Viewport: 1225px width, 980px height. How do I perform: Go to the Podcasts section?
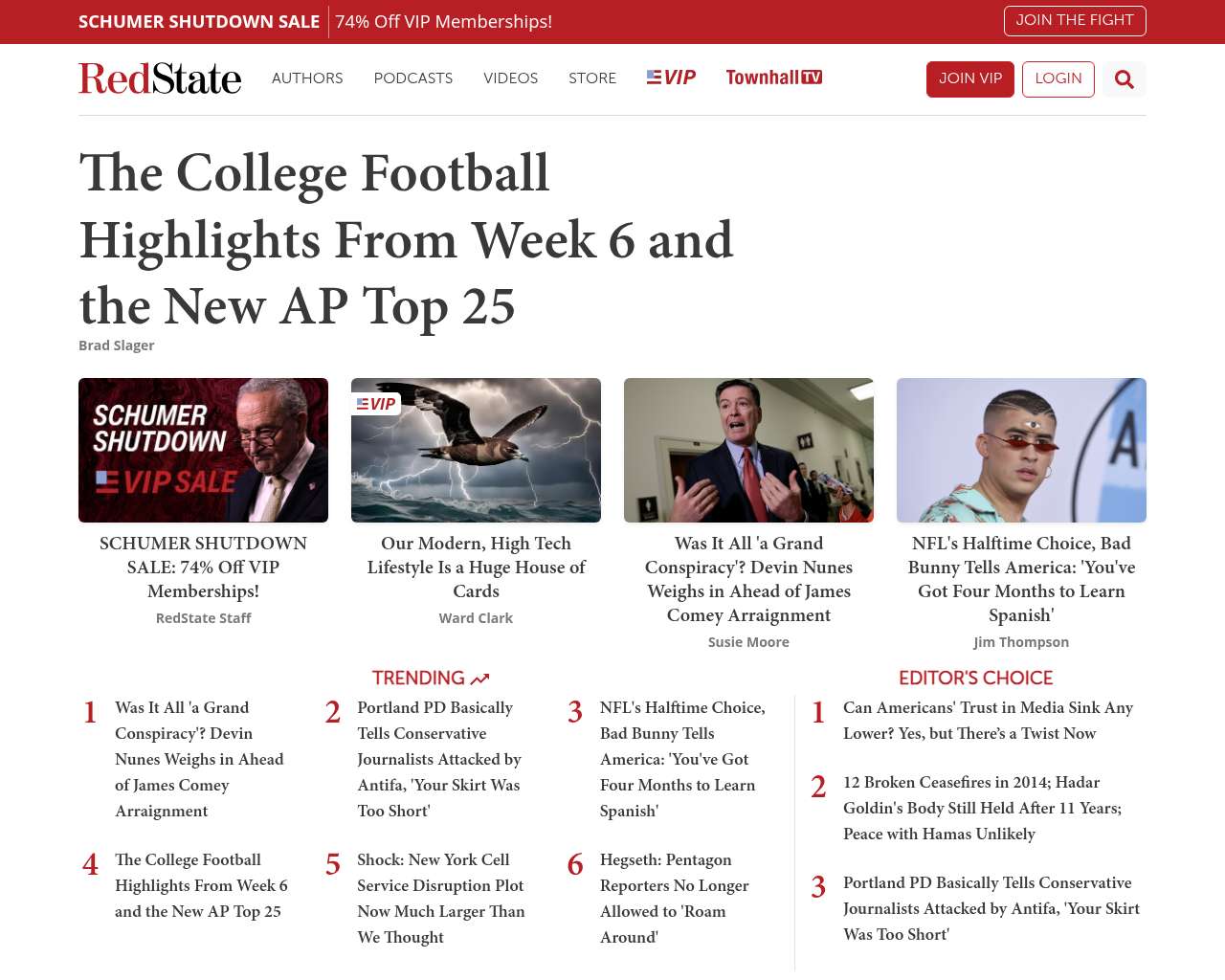(x=412, y=78)
